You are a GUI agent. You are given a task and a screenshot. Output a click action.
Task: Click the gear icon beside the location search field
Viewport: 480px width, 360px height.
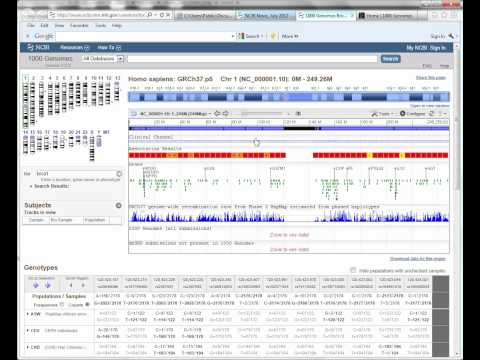point(119,174)
